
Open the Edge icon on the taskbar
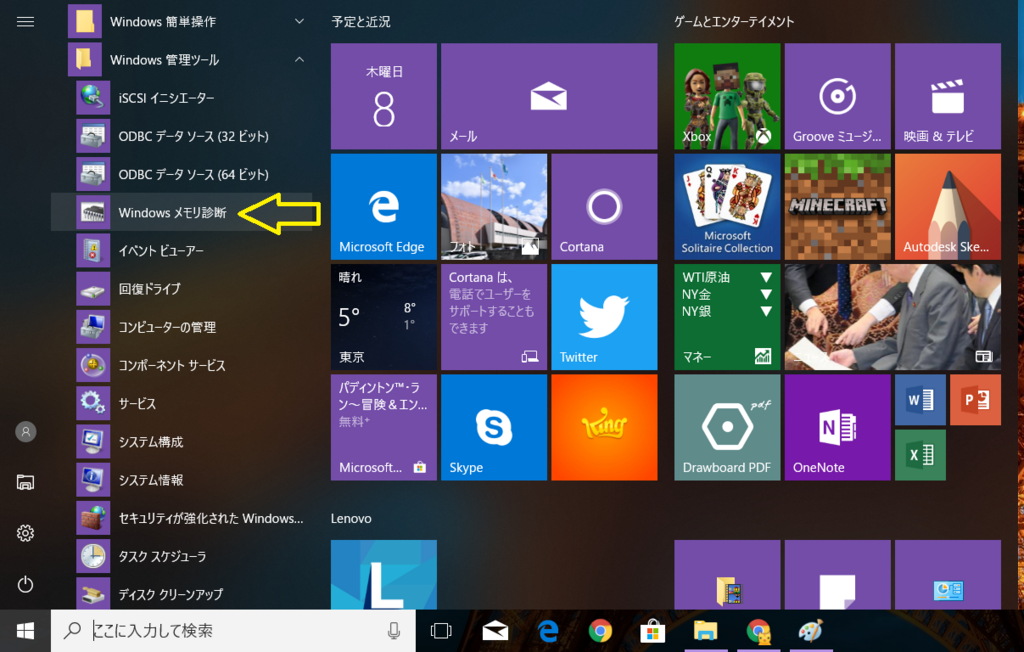tap(548, 631)
